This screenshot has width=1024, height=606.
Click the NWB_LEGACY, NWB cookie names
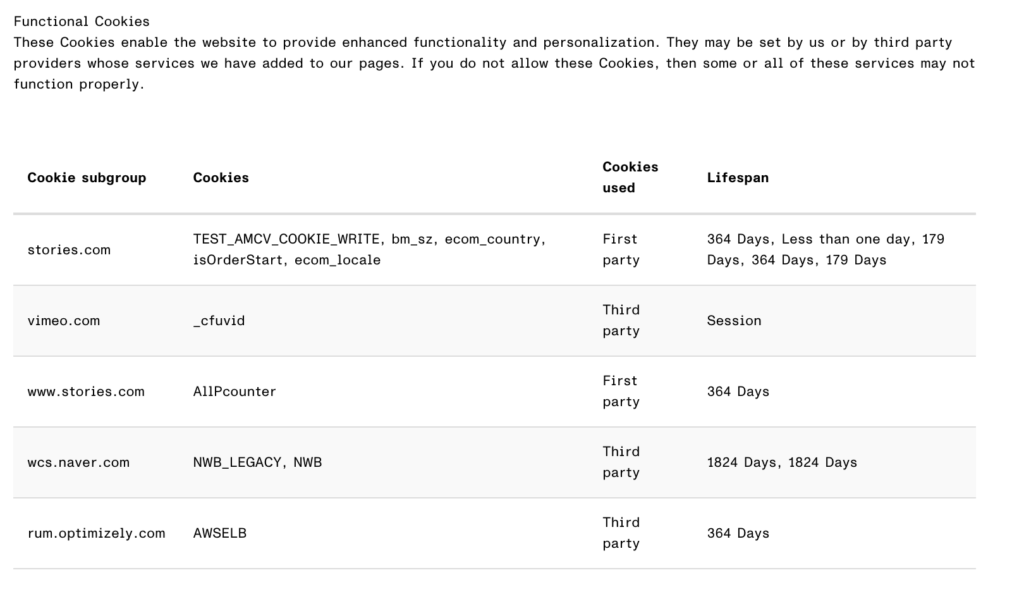point(257,463)
